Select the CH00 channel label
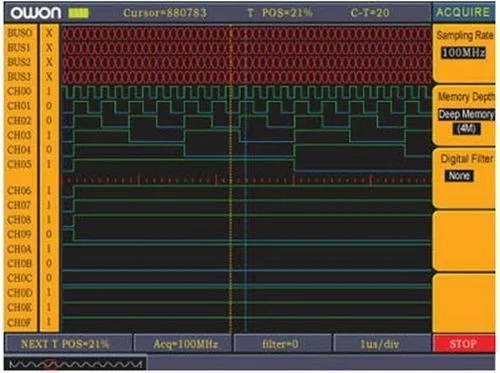The height and width of the screenshot is (373, 500). coord(19,91)
